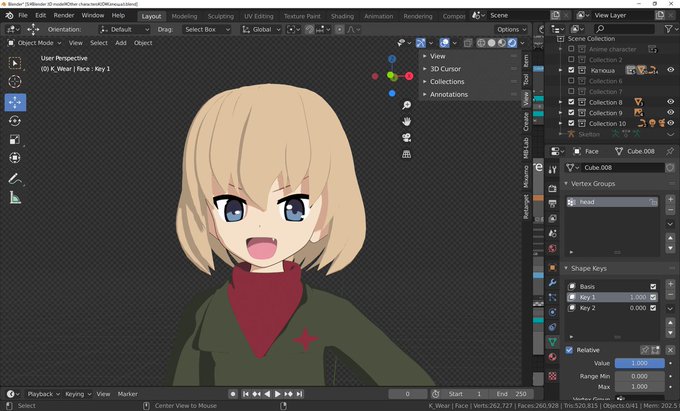Hide Collection 9 with eye icon
The width and height of the screenshot is (680, 411).
coord(670,112)
